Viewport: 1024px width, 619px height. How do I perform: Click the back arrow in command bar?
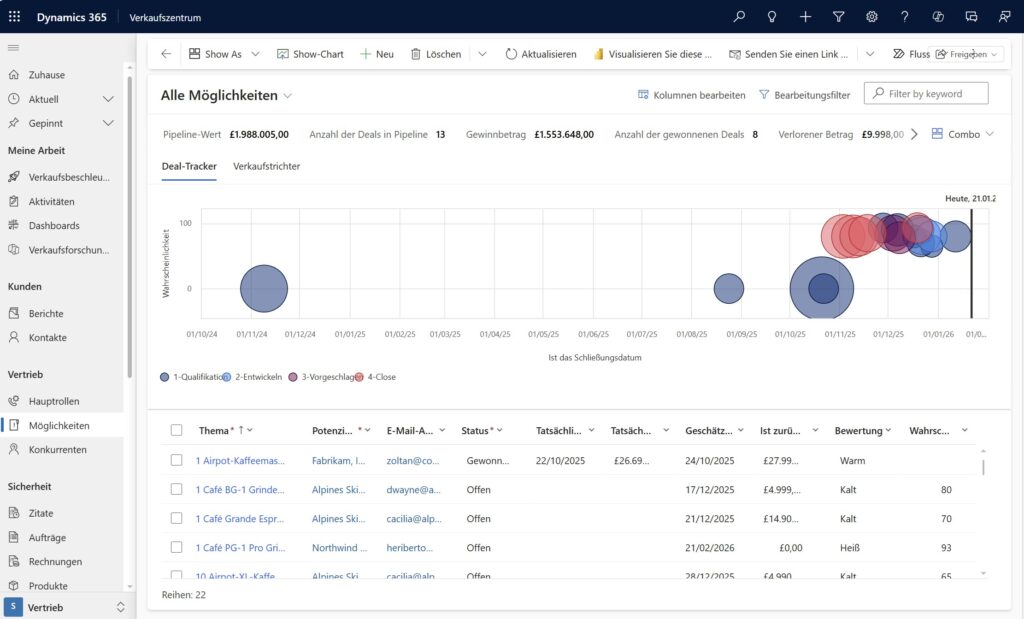tap(166, 54)
